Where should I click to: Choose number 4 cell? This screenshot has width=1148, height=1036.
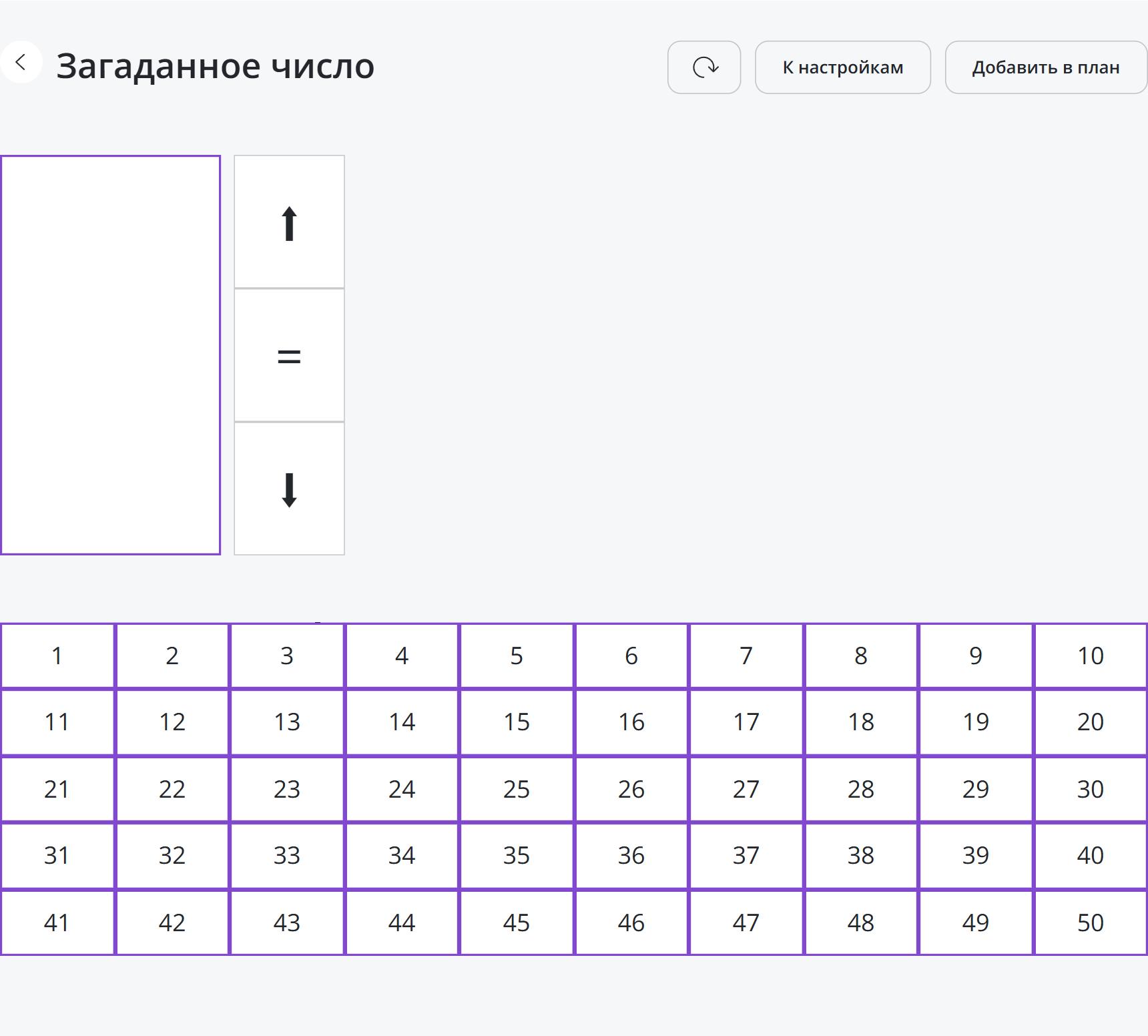coord(402,656)
